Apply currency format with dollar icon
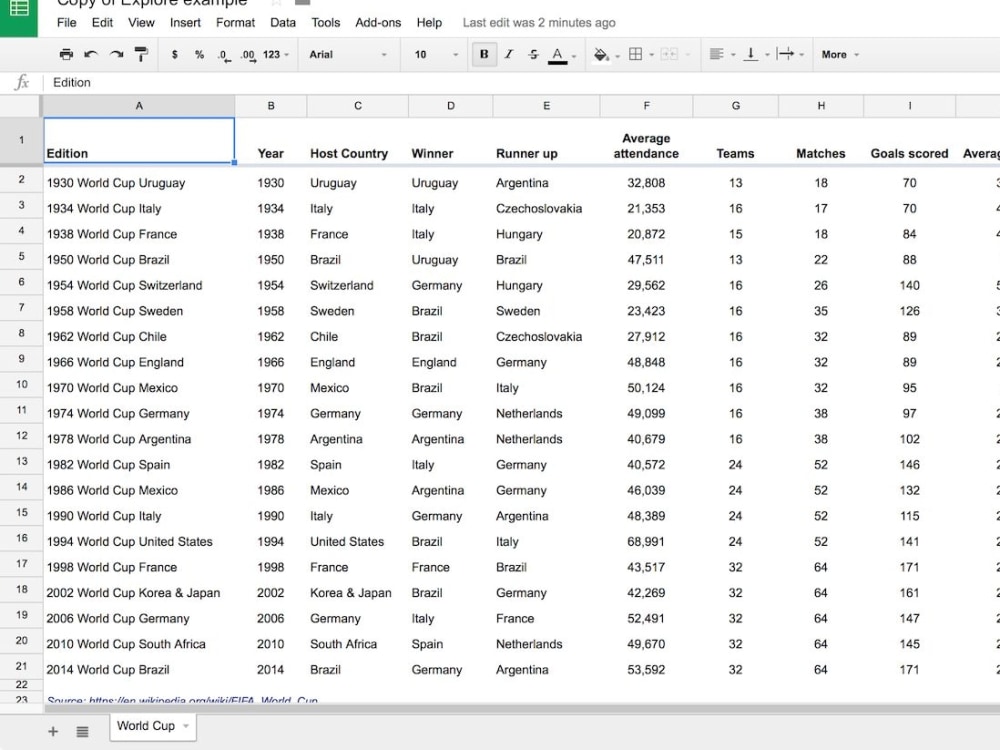The image size is (1000, 750). [x=174, y=55]
